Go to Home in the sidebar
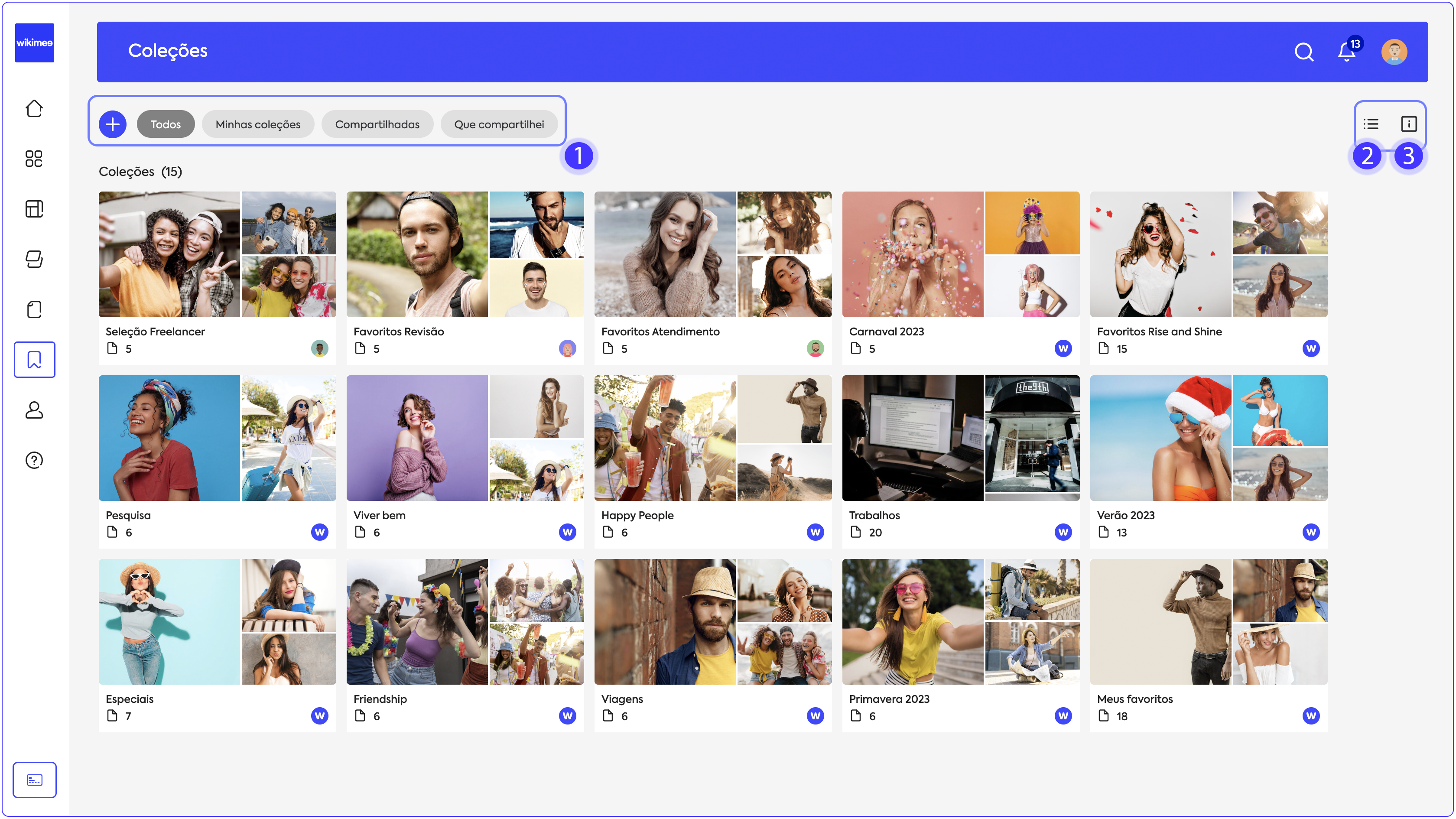Image resolution: width=1456 pixels, height=819 pixels. (x=35, y=108)
